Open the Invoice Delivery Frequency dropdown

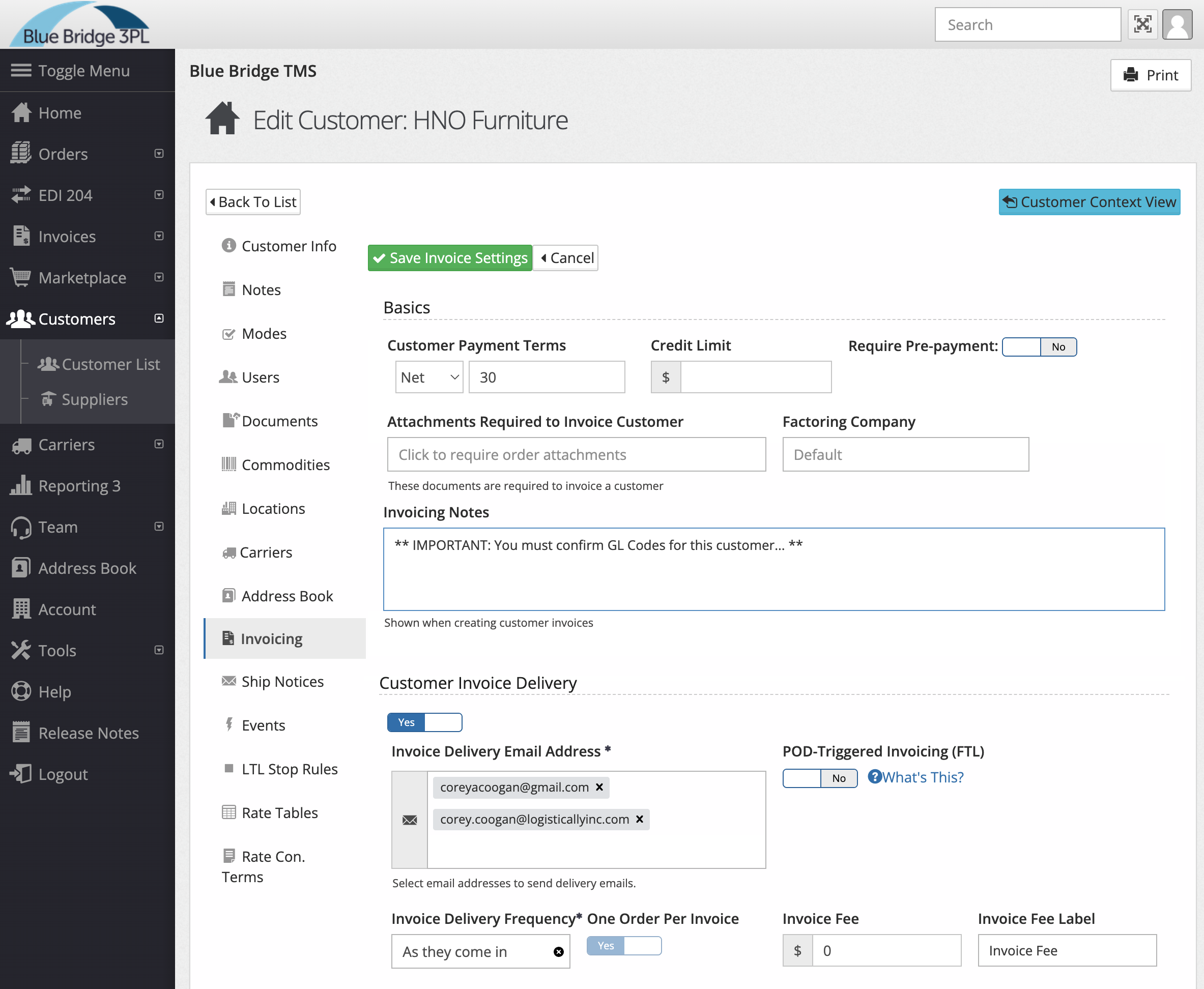pyautogui.click(x=480, y=951)
